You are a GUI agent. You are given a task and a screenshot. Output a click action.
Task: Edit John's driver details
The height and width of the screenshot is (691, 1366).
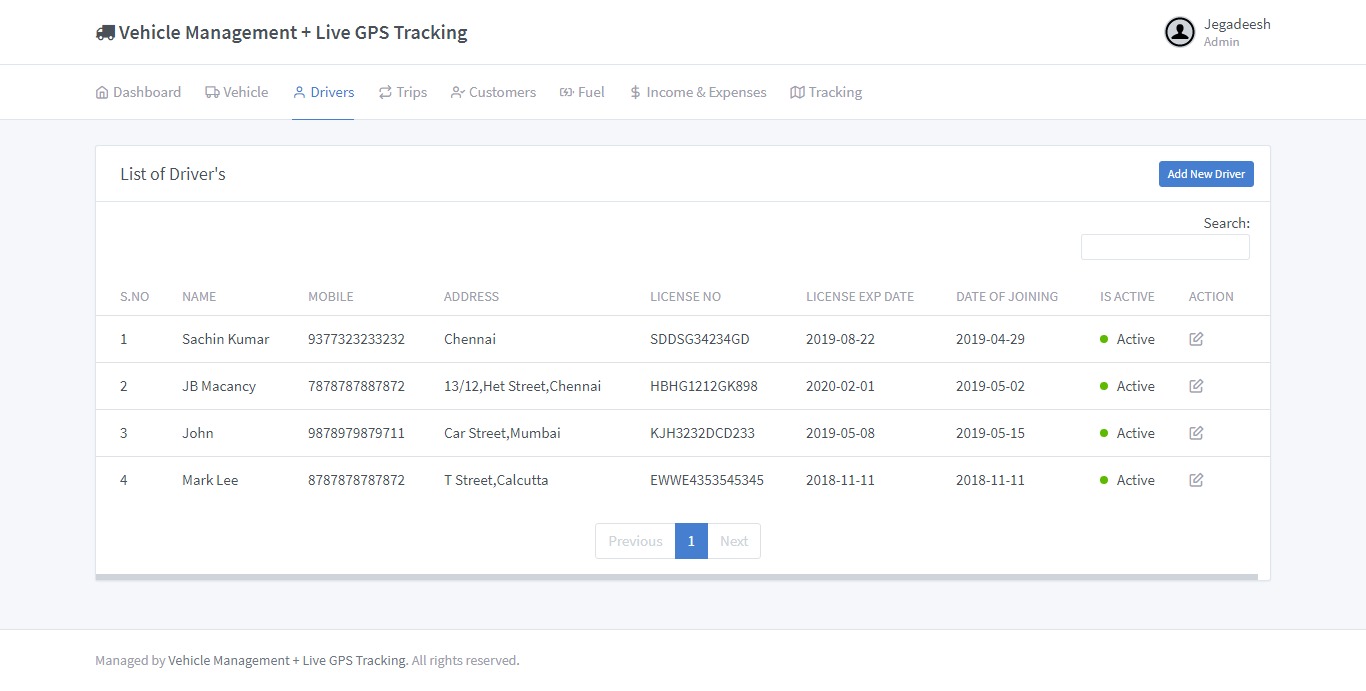tap(1196, 433)
